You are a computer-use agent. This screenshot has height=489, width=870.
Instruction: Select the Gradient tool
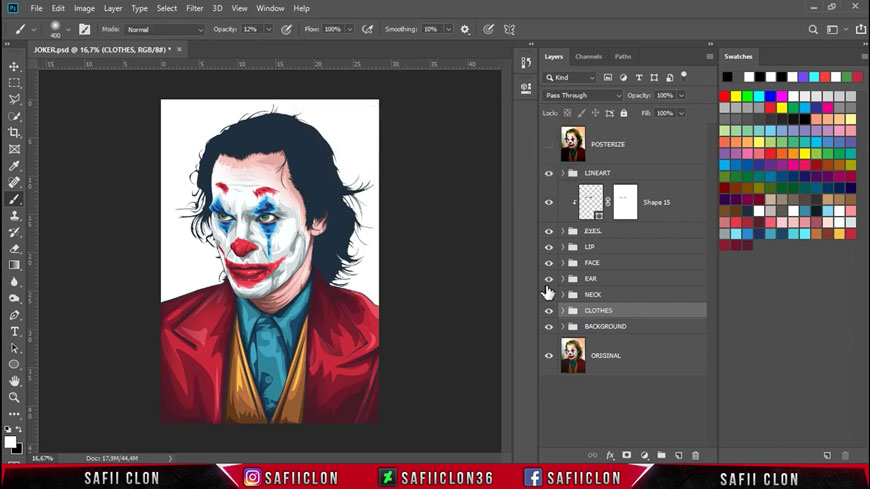point(14,265)
